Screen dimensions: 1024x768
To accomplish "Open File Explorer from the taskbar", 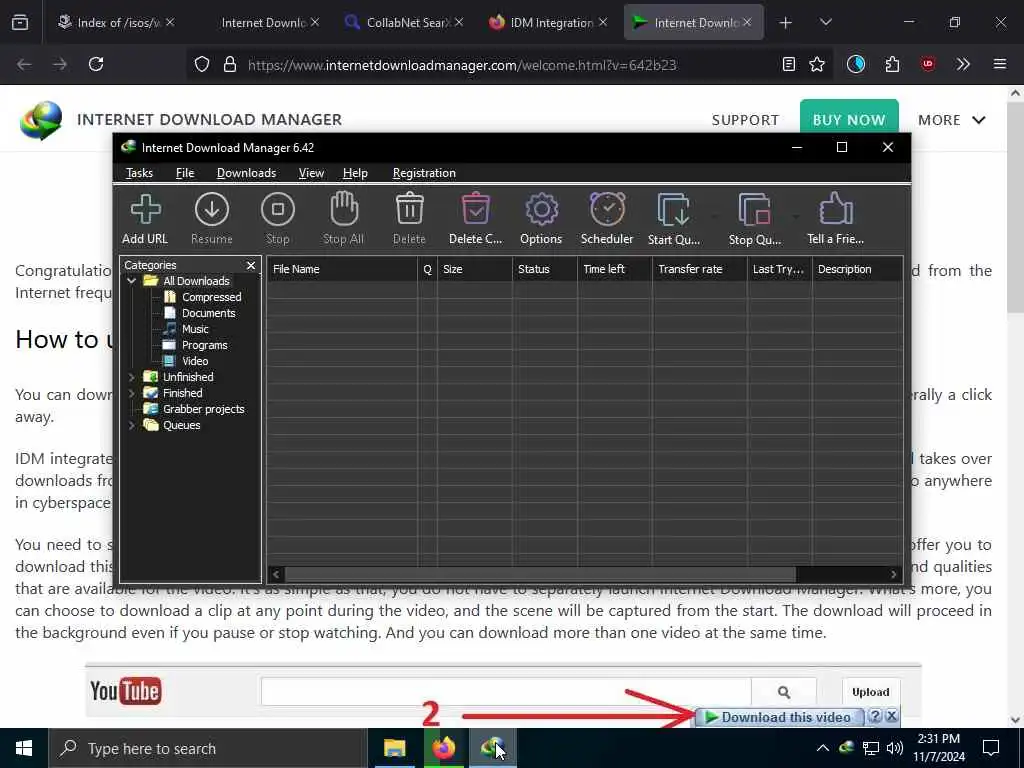I will pos(394,748).
